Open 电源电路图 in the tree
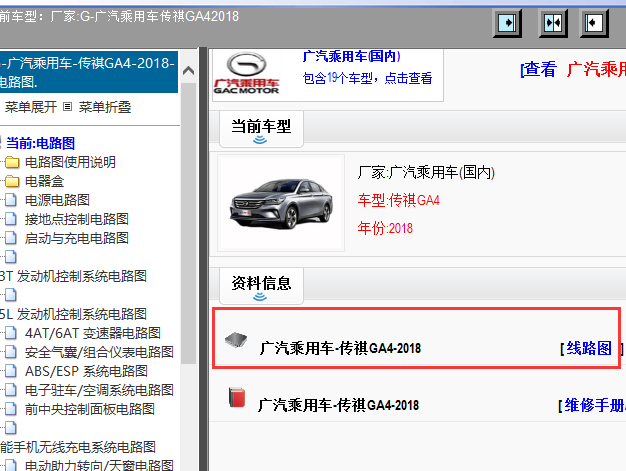Viewport: 626px width, 471px height. point(57,200)
